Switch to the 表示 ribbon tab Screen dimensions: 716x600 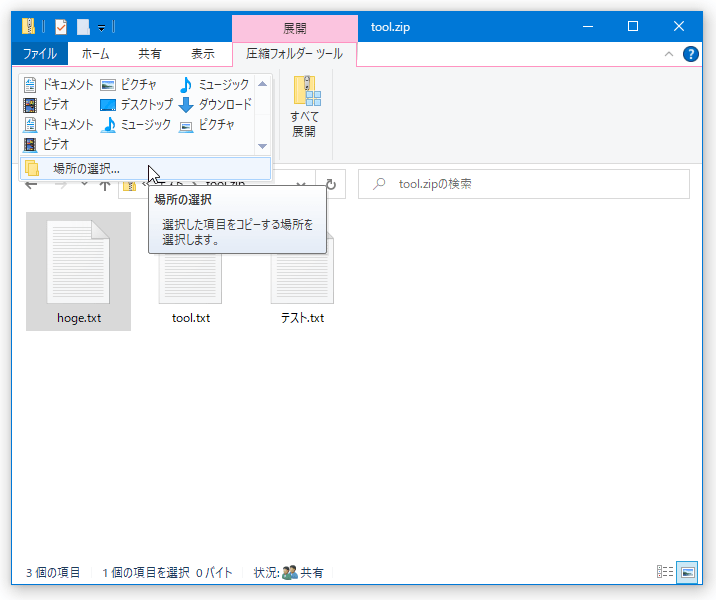click(203, 54)
